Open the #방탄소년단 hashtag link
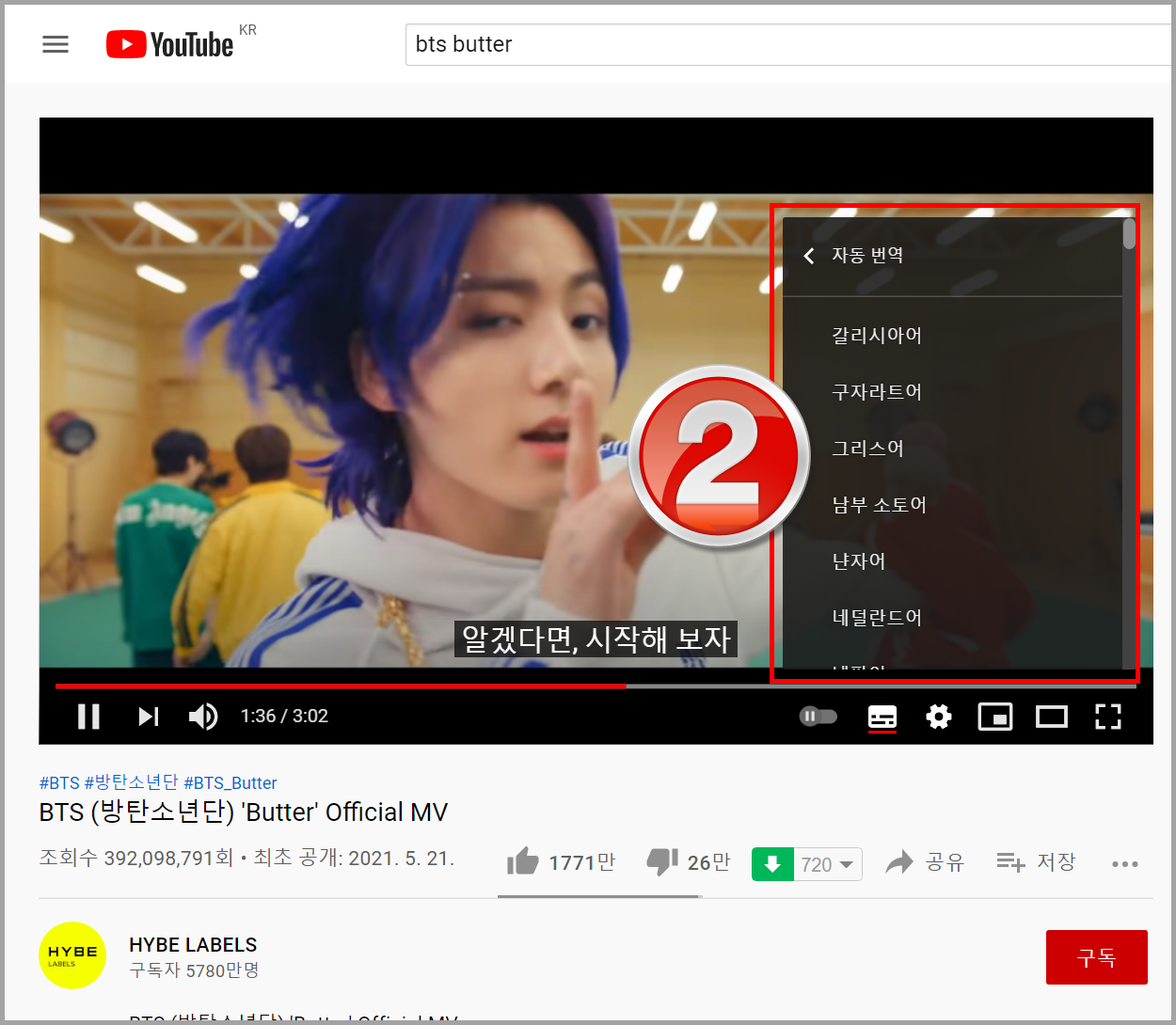Viewport: 1176px width, 1025px height. point(131,782)
